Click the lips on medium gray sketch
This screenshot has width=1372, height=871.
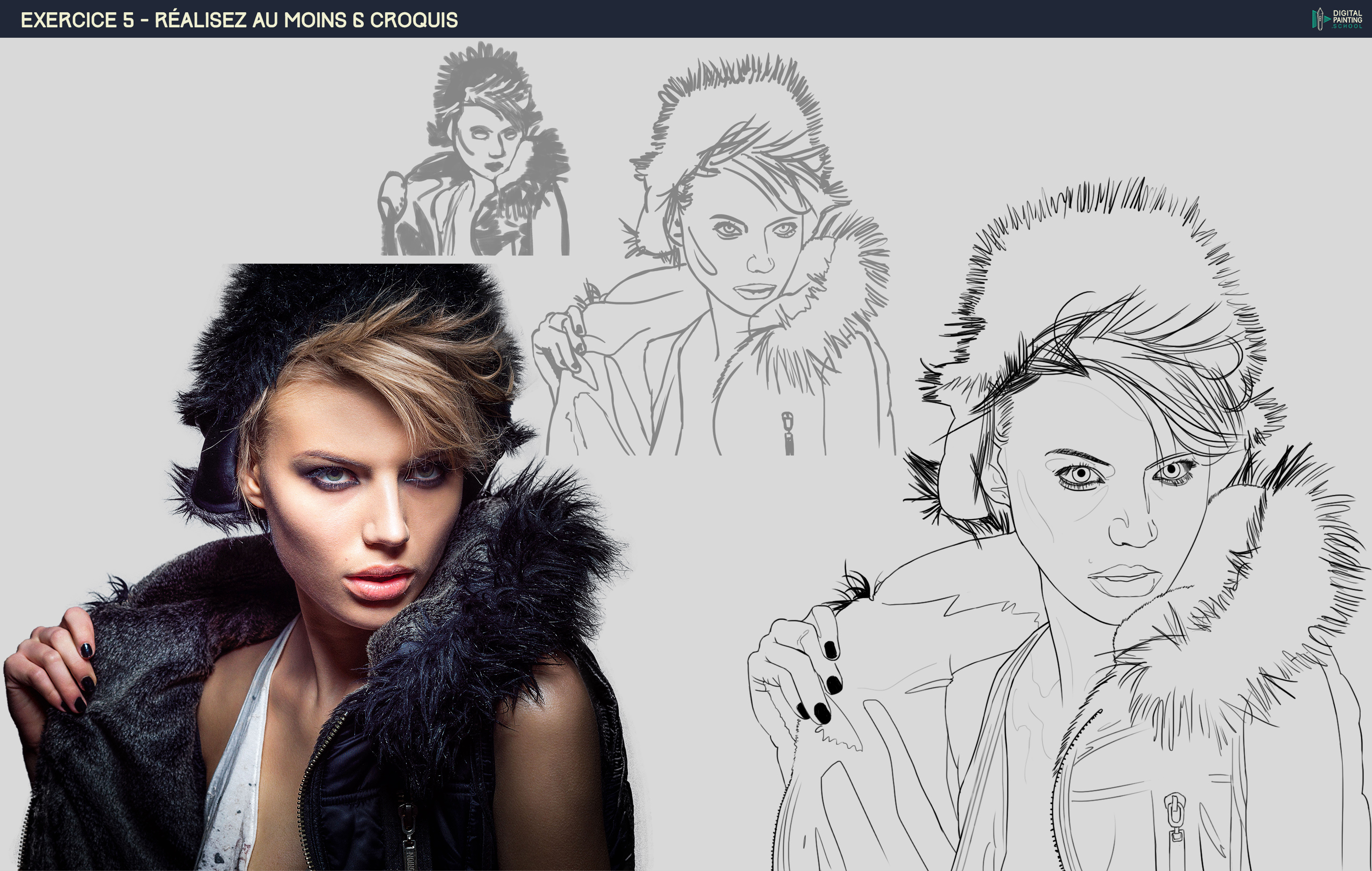(755, 291)
